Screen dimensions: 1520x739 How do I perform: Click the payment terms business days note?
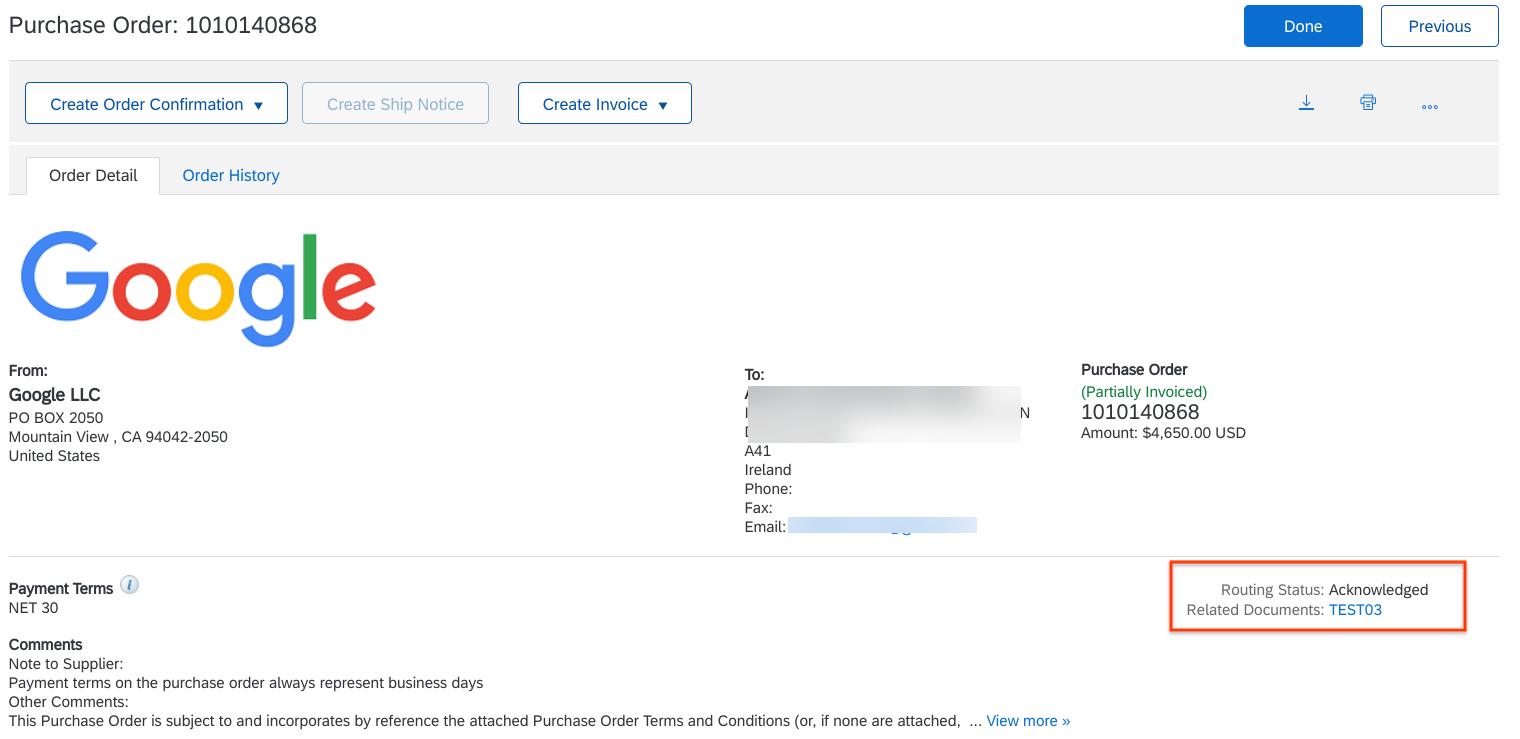[x=246, y=682]
